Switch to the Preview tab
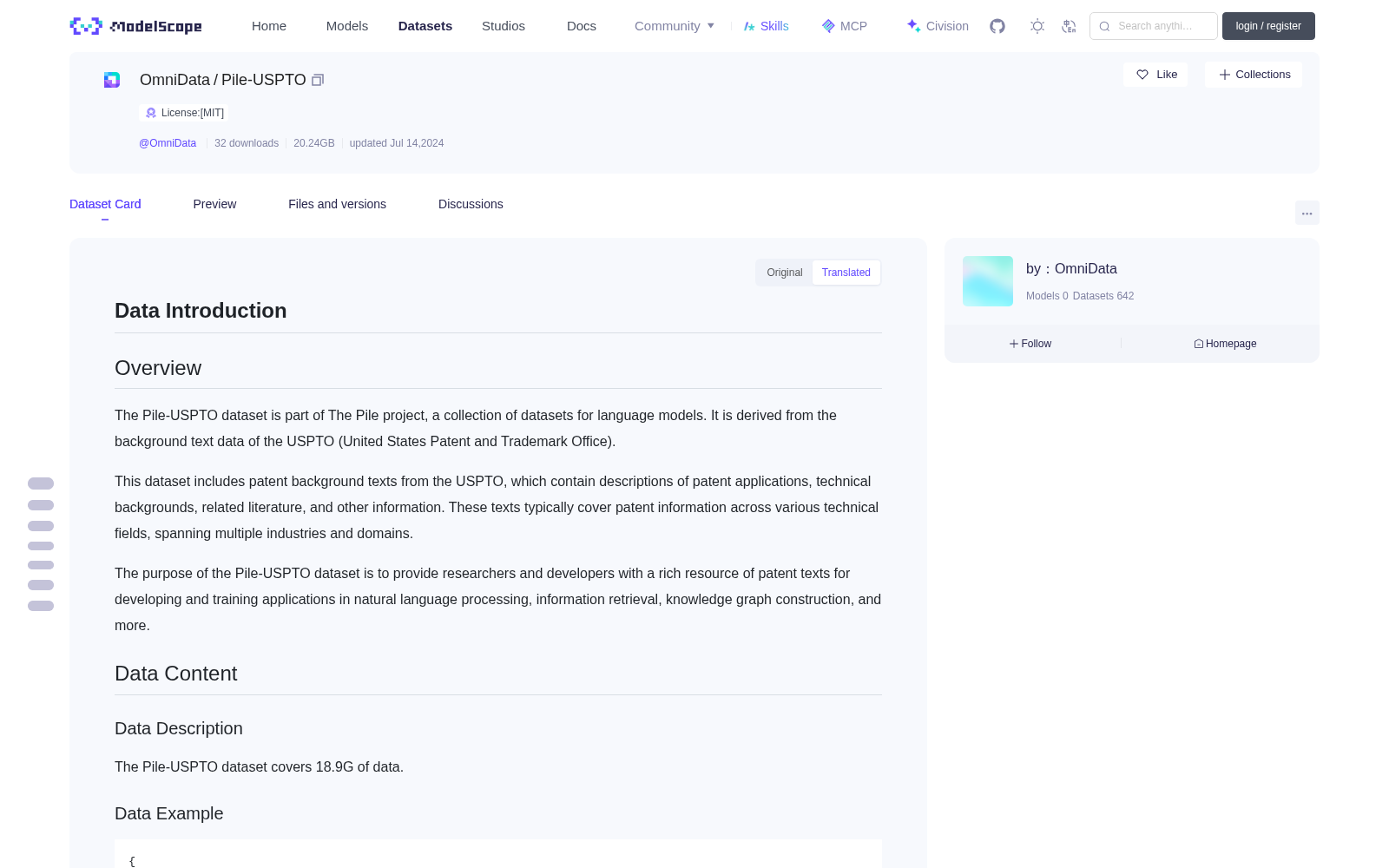Screen dimensions: 1389x868 (214, 204)
